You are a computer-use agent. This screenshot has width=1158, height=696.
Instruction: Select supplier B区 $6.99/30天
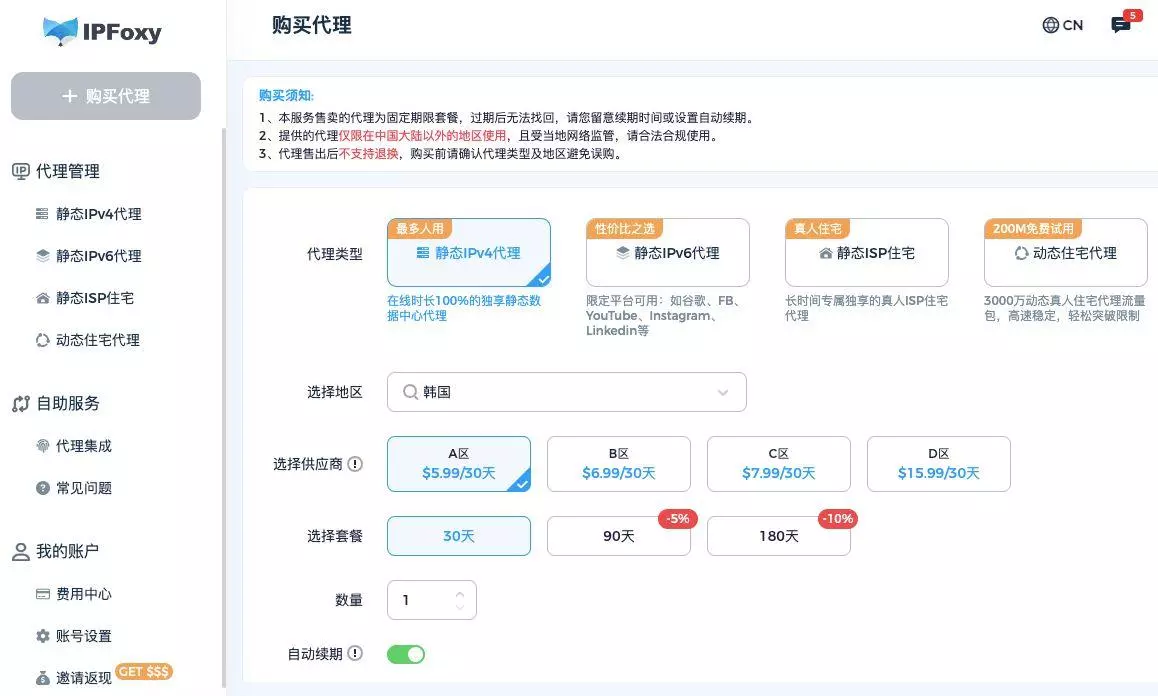pyautogui.click(x=619, y=464)
